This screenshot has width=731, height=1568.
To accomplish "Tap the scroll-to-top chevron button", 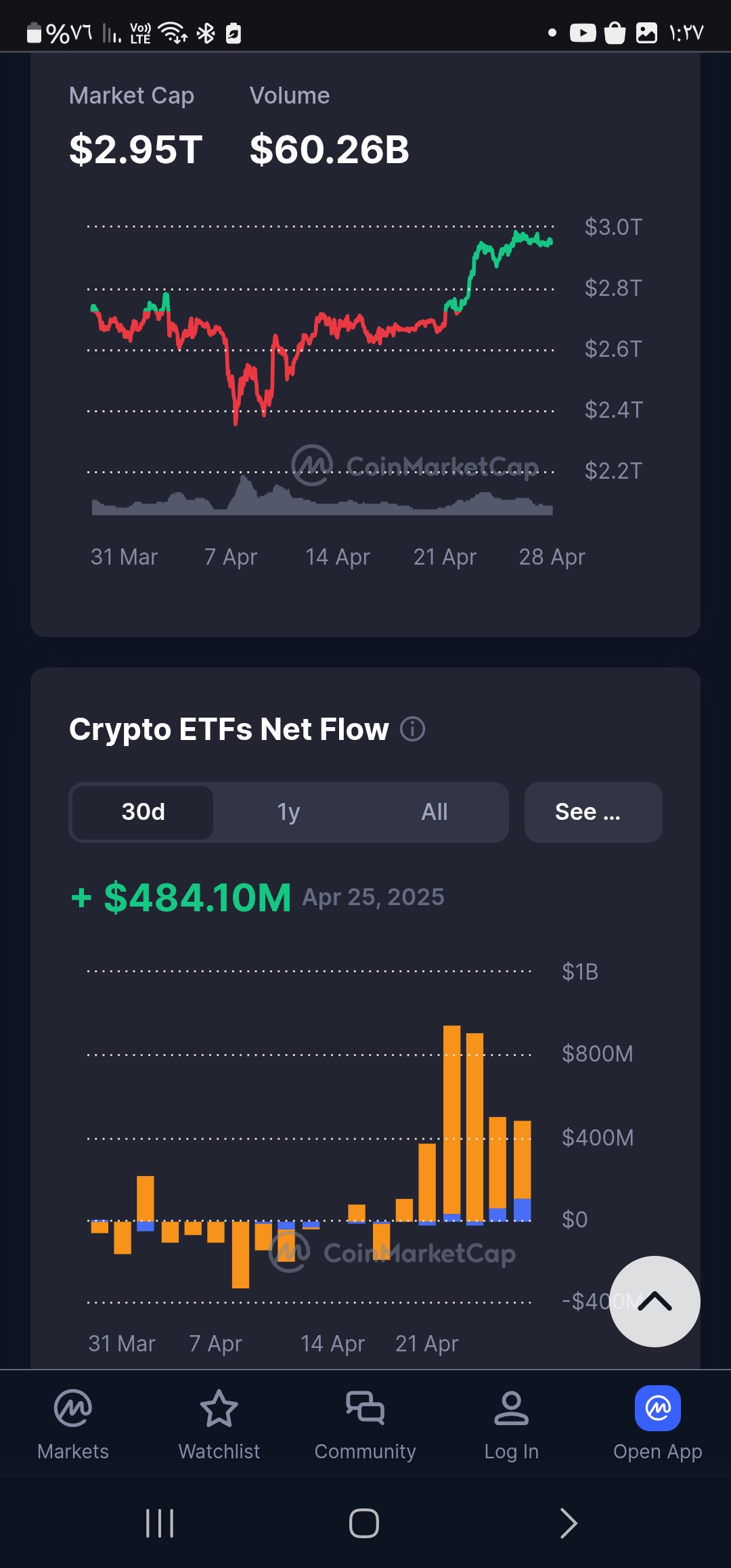I will pyautogui.click(x=655, y=1301).
